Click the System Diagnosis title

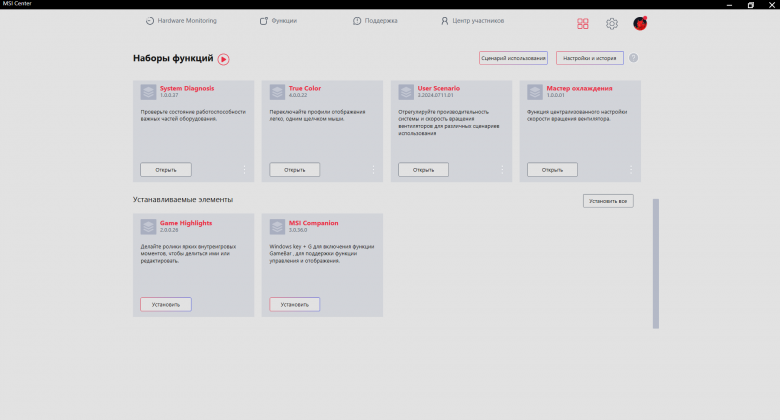click(x=187, y=88)
